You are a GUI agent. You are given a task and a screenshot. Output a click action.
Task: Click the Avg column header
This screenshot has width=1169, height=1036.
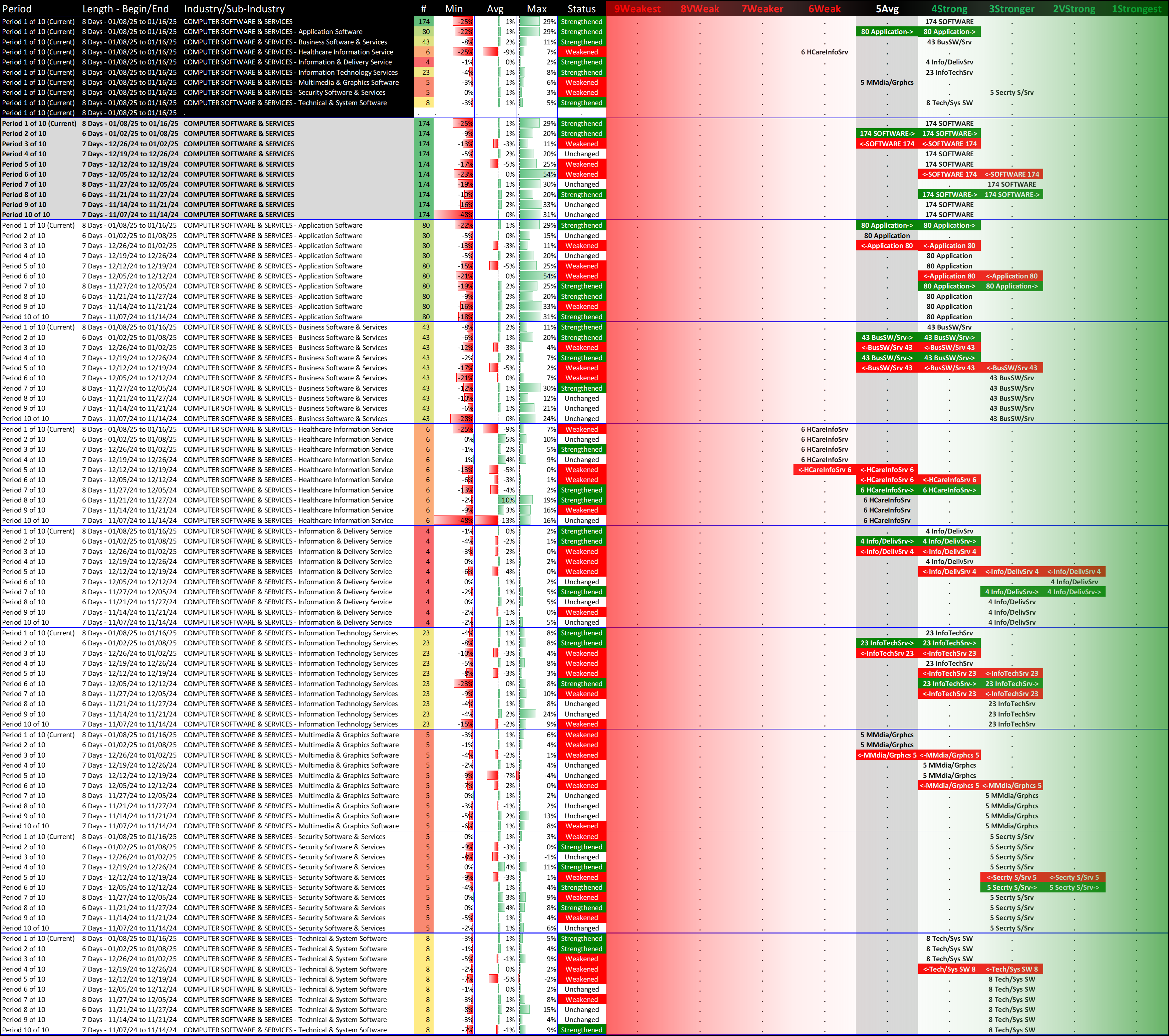(x=495, y=9)
